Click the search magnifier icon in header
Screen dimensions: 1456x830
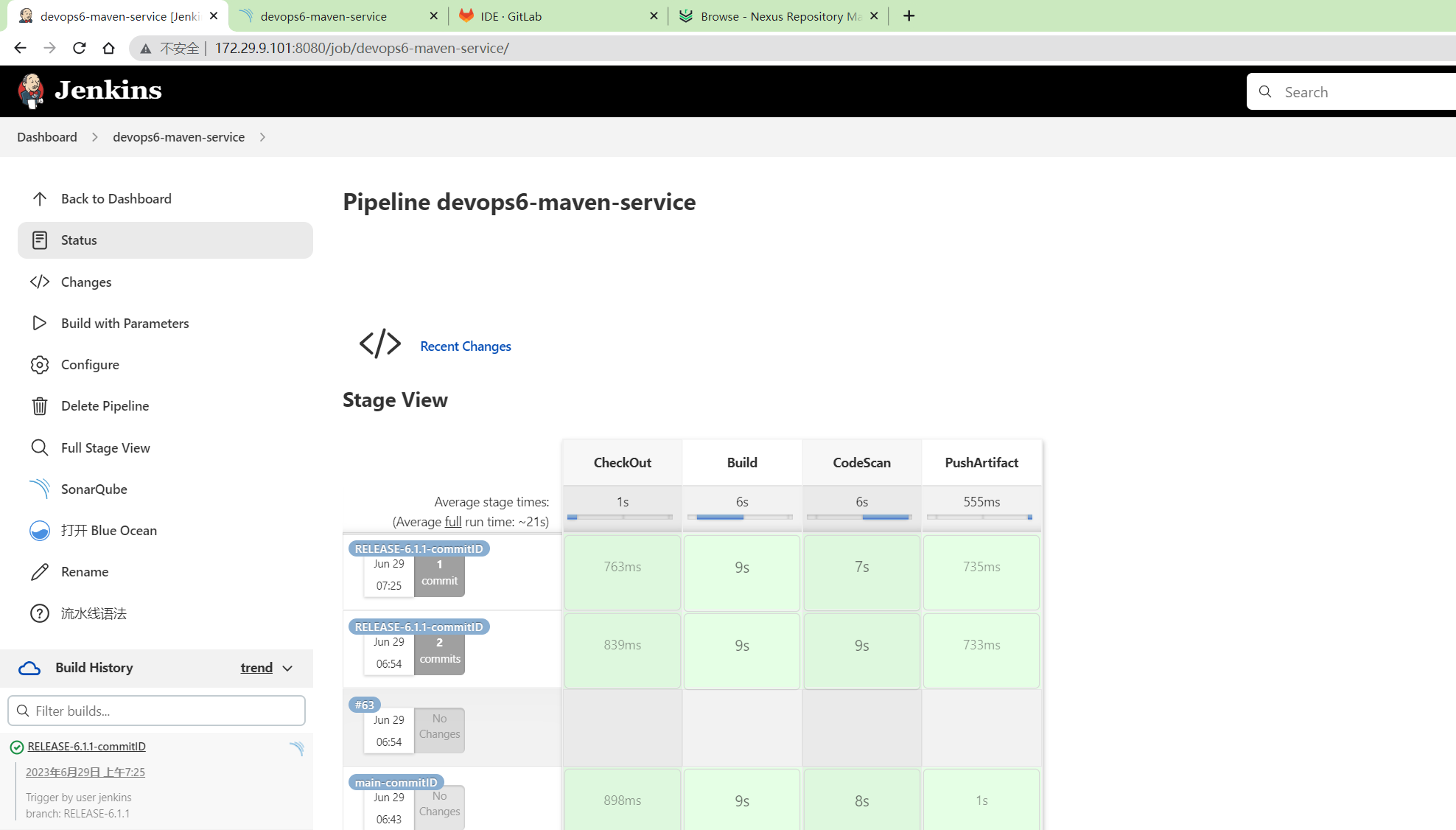click(x=1265, y=91)
